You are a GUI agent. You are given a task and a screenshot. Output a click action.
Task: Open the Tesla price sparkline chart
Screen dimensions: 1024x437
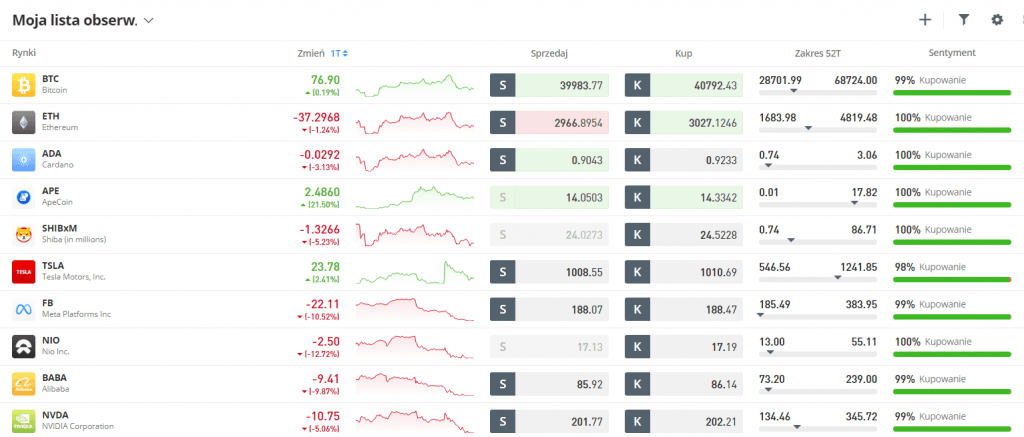(x=415, y=272)
